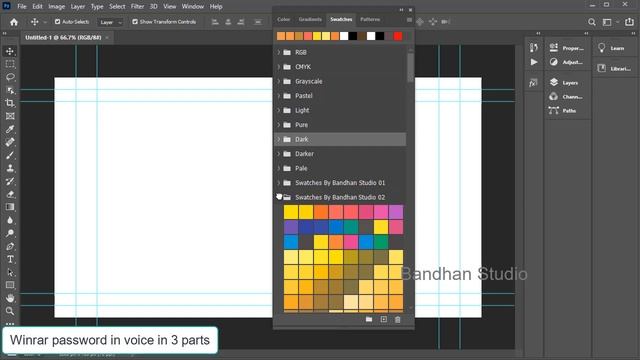Select Swatches By Bandhan Studio 01 folder
Image resolution: width=640 pixels, height=360 pixels.
pyautogui.click(x=340, y=182)
